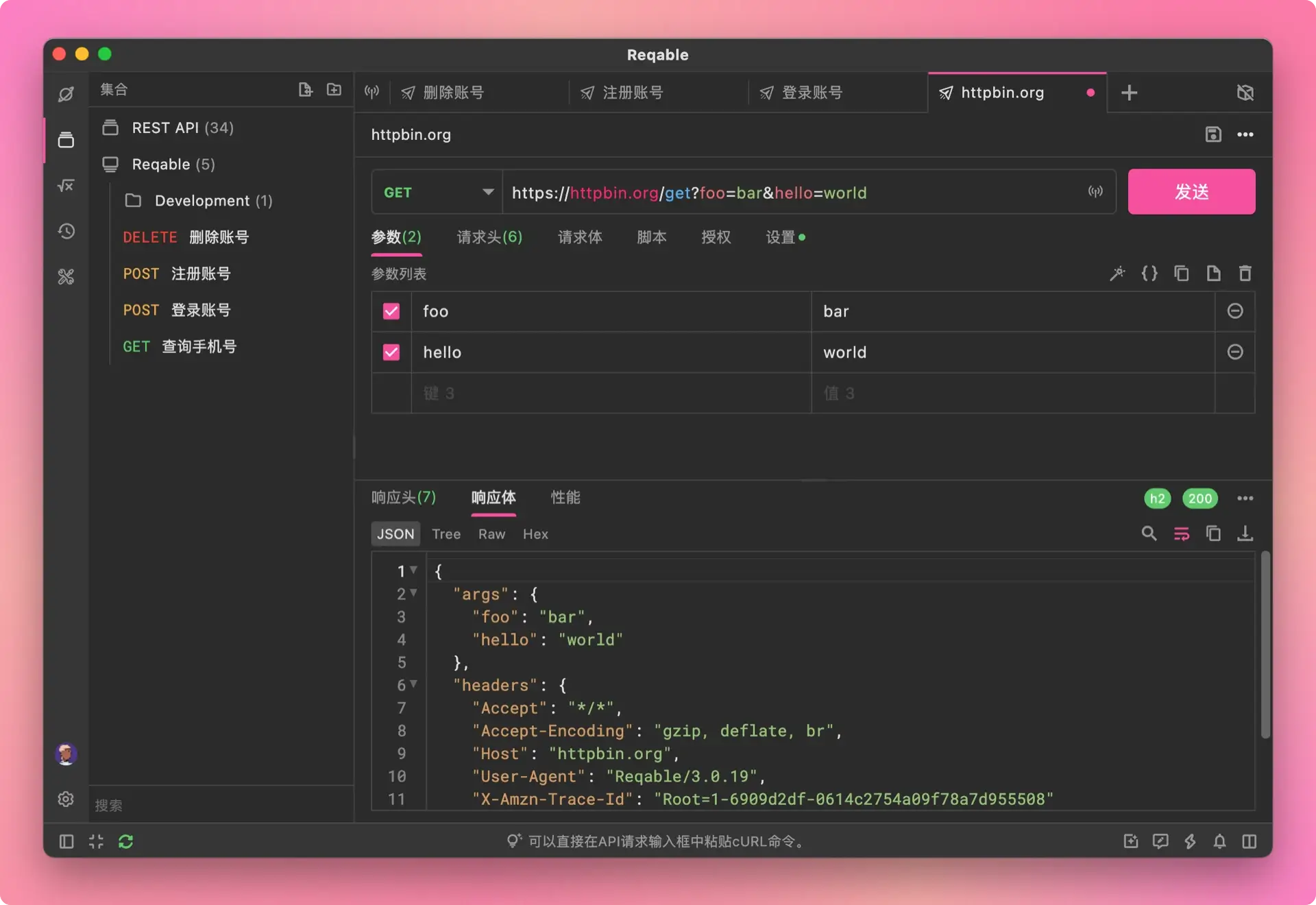Download the response body via download icon

(x=1245, y=533)
